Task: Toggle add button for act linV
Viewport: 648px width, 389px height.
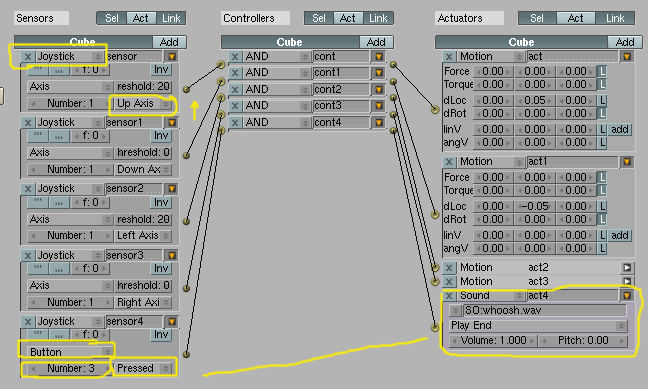Action: click(619, 129)
